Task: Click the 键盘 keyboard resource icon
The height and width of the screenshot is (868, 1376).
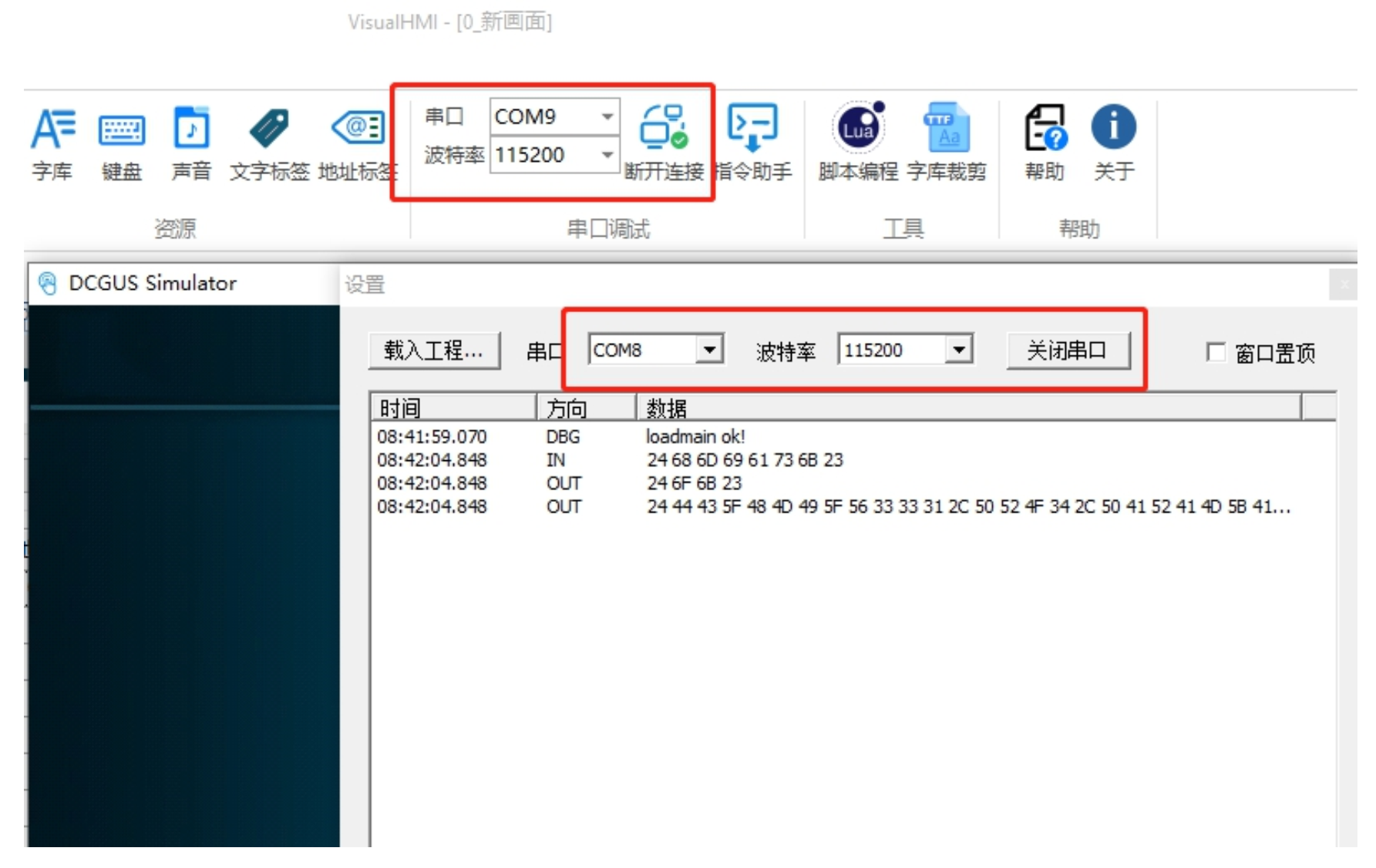Action: pos(122,143)
